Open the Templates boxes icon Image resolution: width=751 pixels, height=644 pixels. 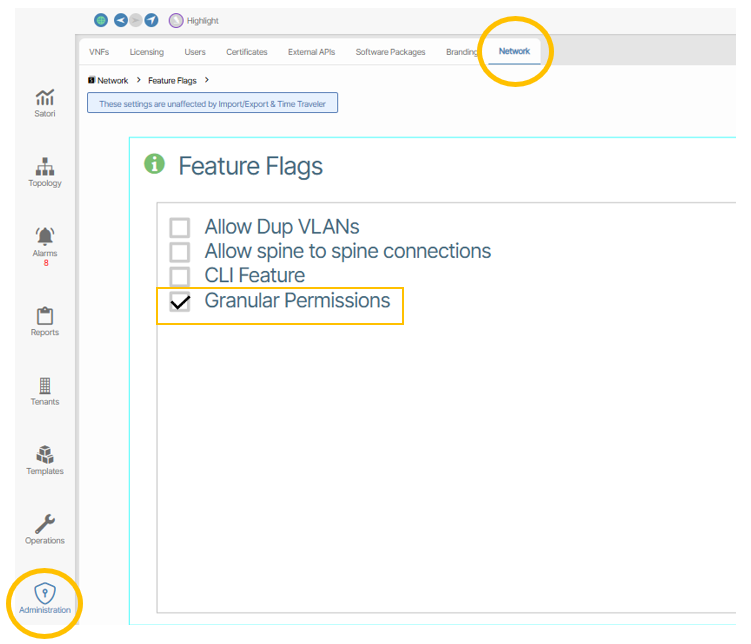click(x=45, y=454)
